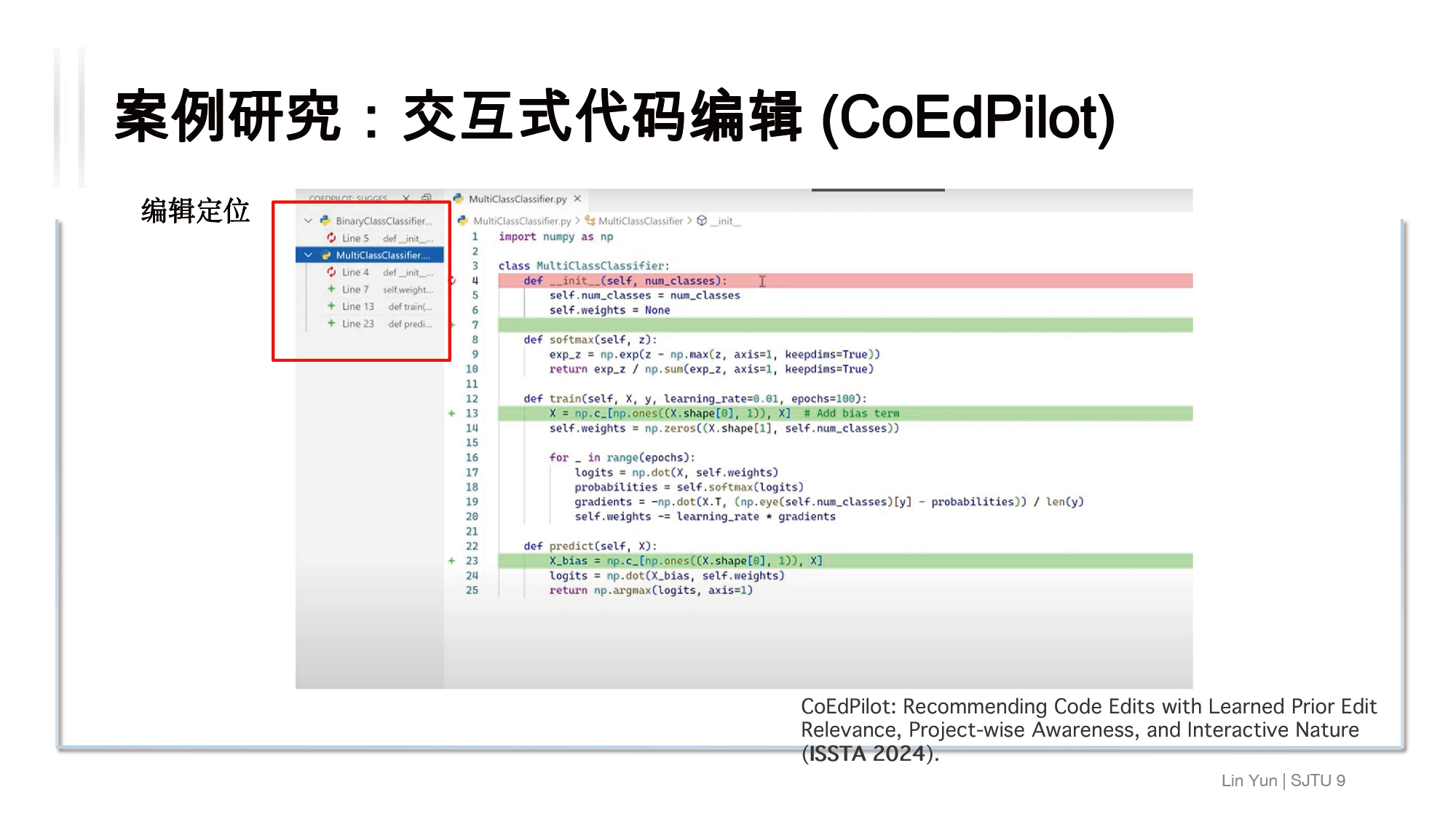Click 'def predict(self, X):' on line 22

[x=590, y=546]
